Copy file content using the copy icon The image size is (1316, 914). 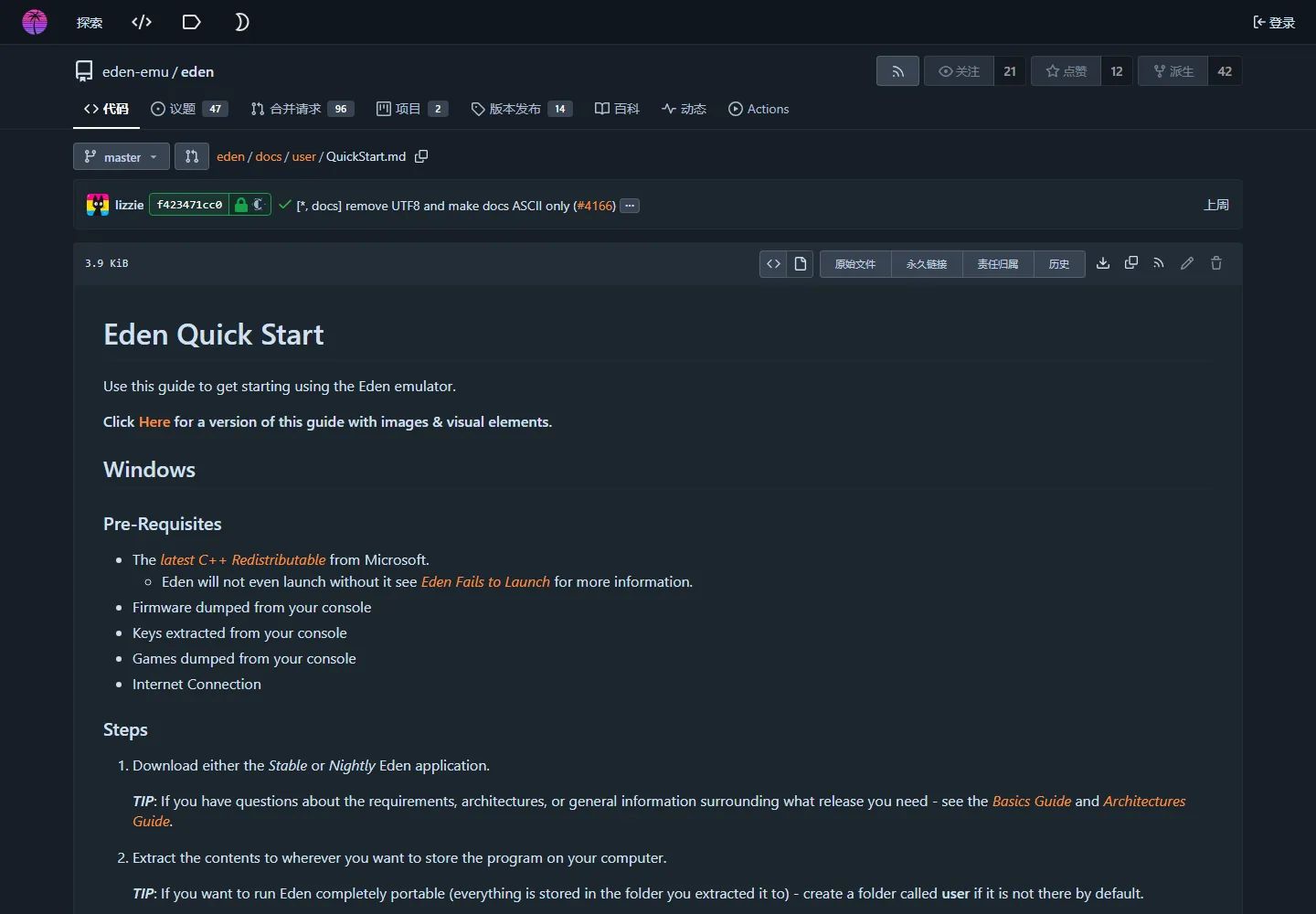coord(1131,263)
